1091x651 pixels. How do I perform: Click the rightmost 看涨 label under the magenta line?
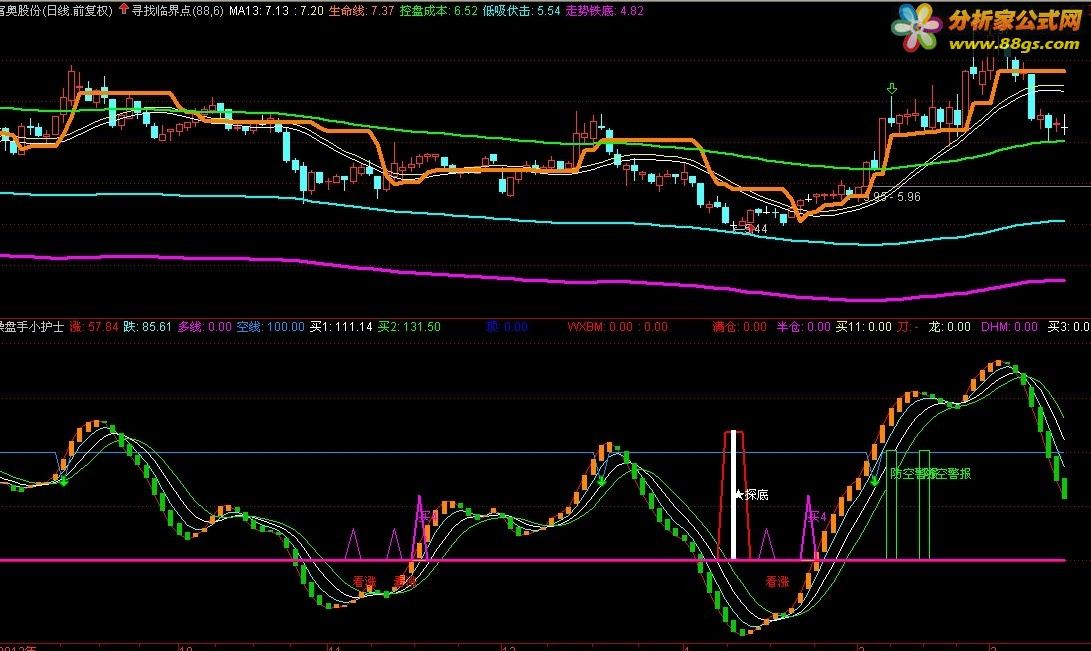coord(777,581)
